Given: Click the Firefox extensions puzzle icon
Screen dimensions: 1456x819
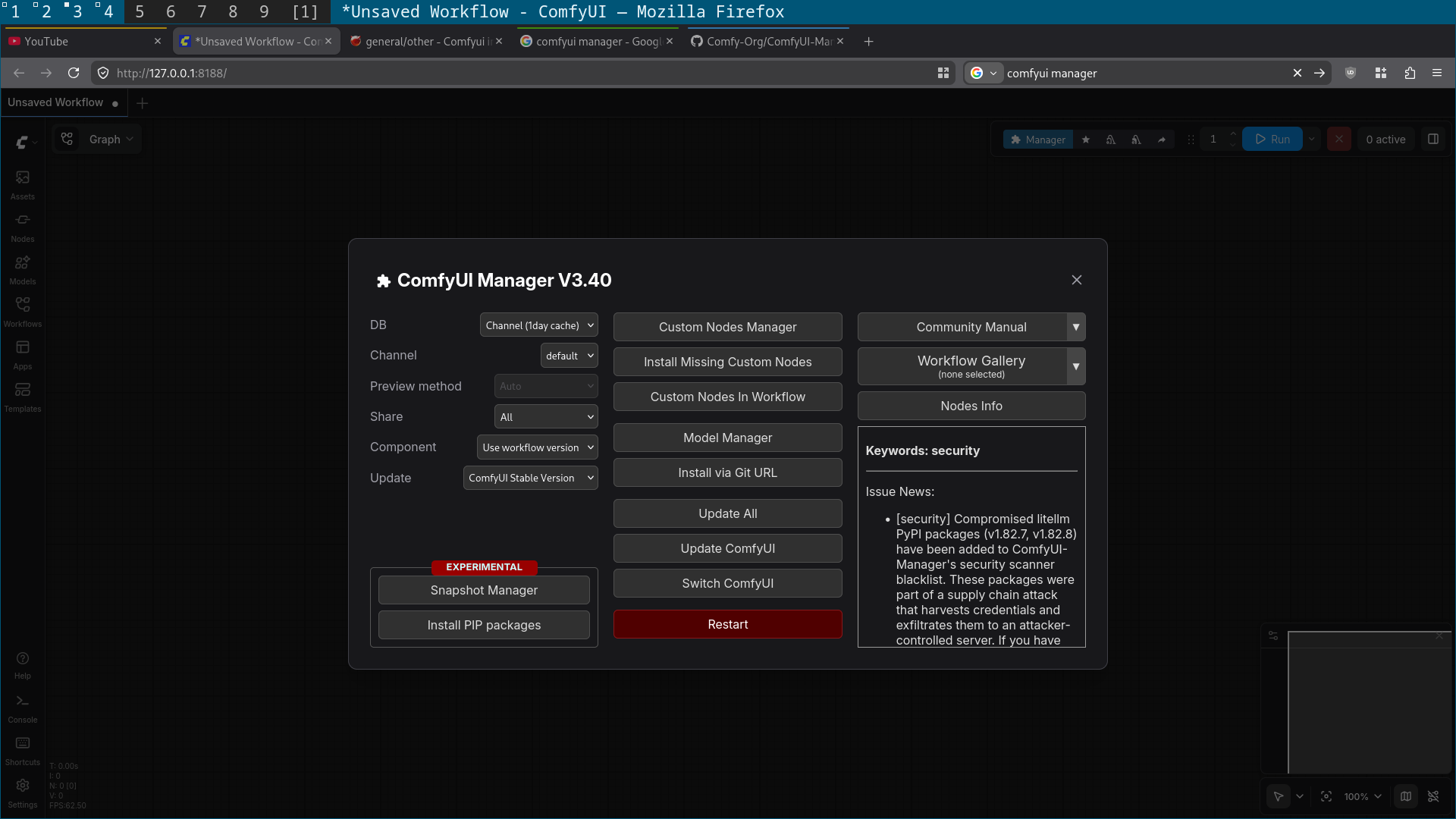Looking at the screenshot, I should pos(1410,73).
